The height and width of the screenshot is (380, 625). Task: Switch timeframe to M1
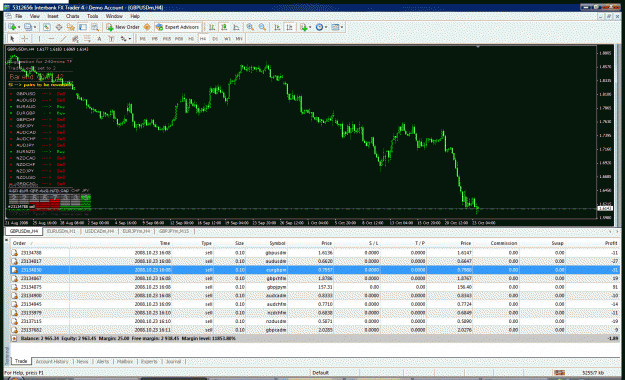click(x=143, y=39)
